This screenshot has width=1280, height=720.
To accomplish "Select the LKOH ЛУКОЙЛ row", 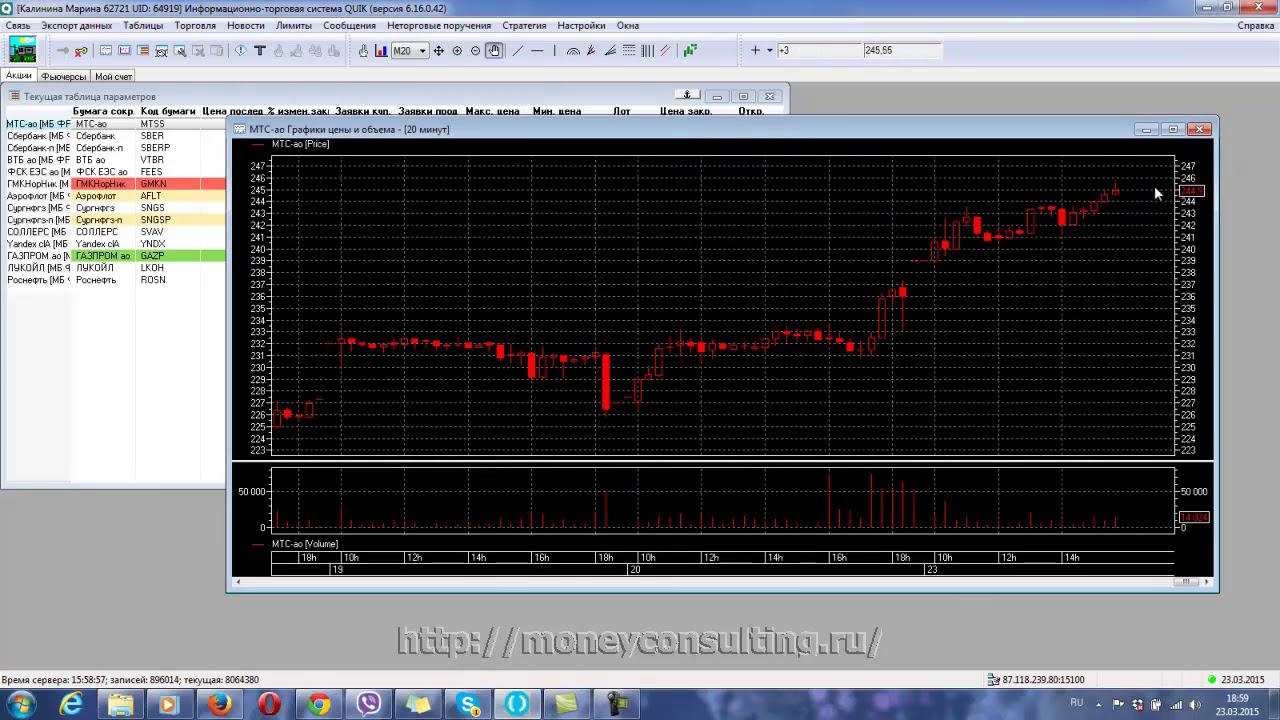I will (x=113, y=268).
